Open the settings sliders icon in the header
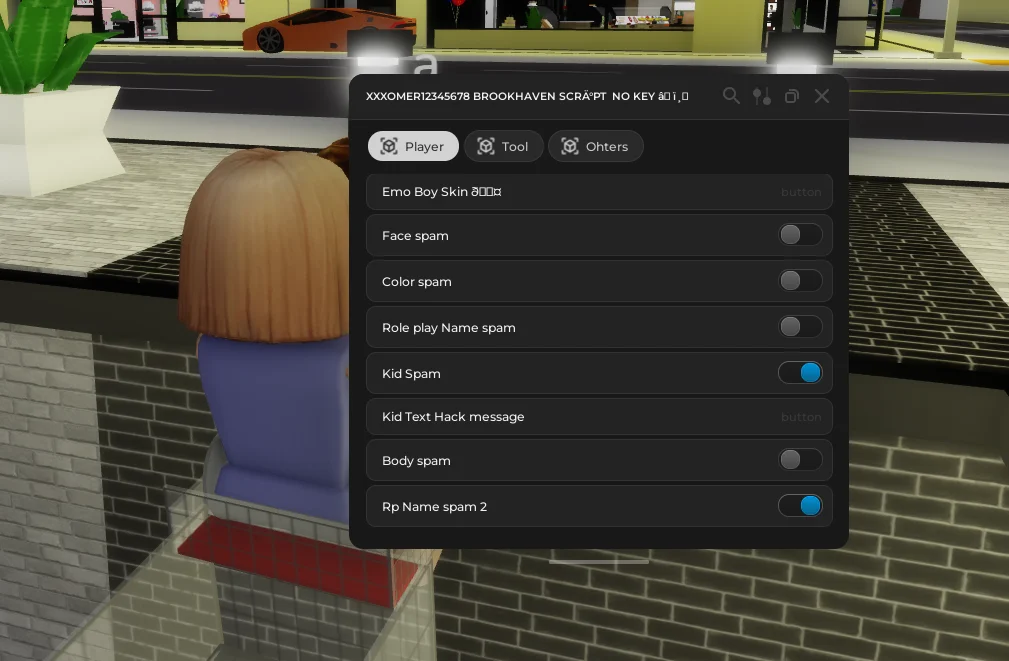 762,96
